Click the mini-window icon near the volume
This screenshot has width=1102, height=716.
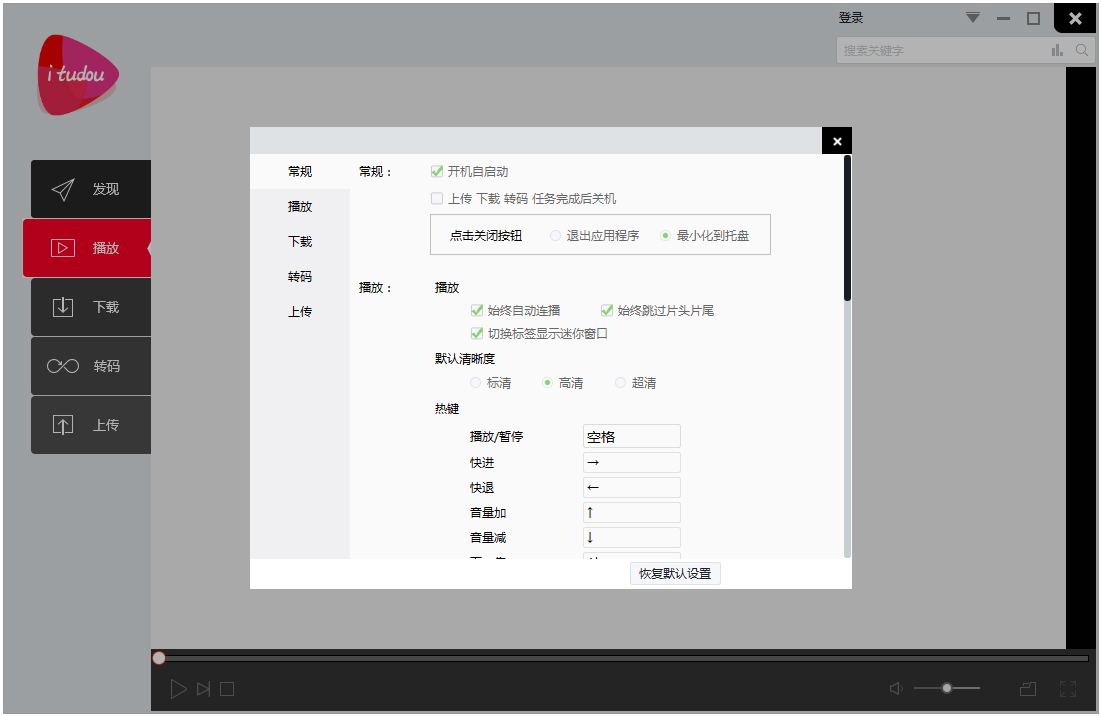pyautogui.click(x=1028, y=688)
